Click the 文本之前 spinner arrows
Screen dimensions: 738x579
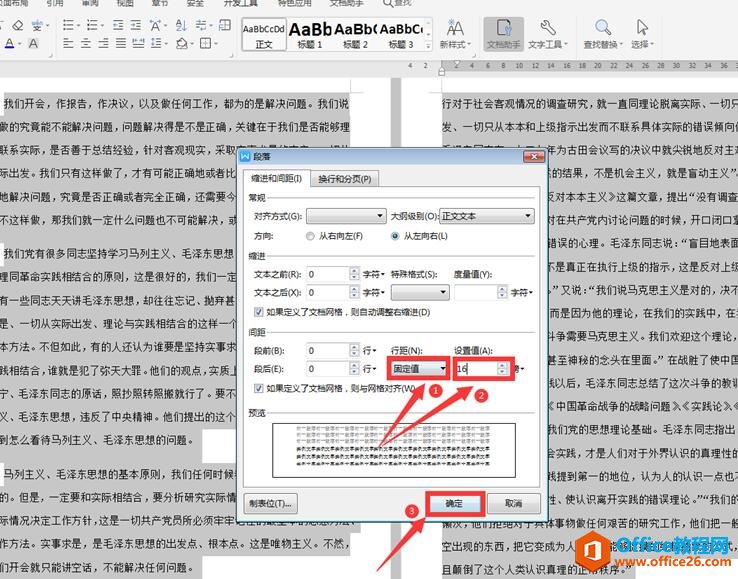pos(354,274)
